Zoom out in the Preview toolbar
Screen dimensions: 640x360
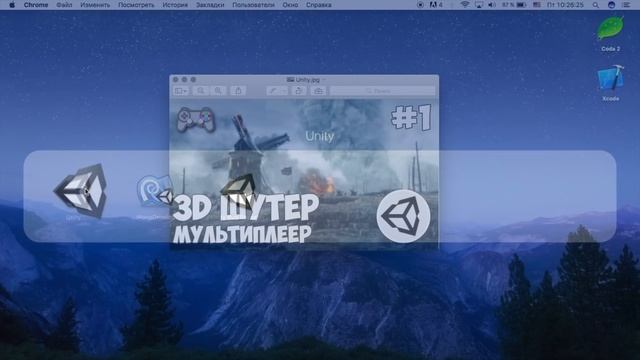[x=201, y=91]
